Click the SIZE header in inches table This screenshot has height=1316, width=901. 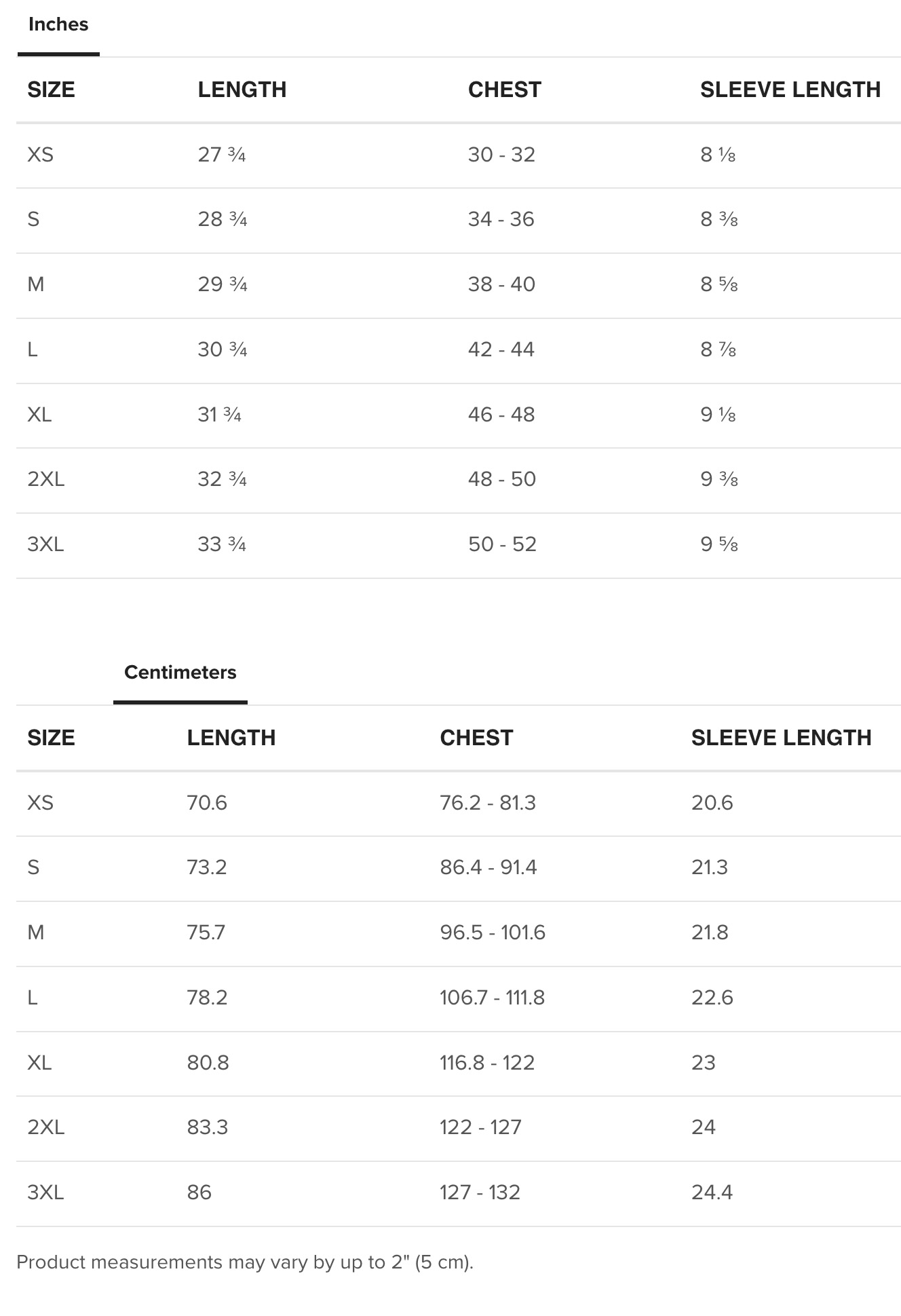pyautogui.click(x=51, y=90)
